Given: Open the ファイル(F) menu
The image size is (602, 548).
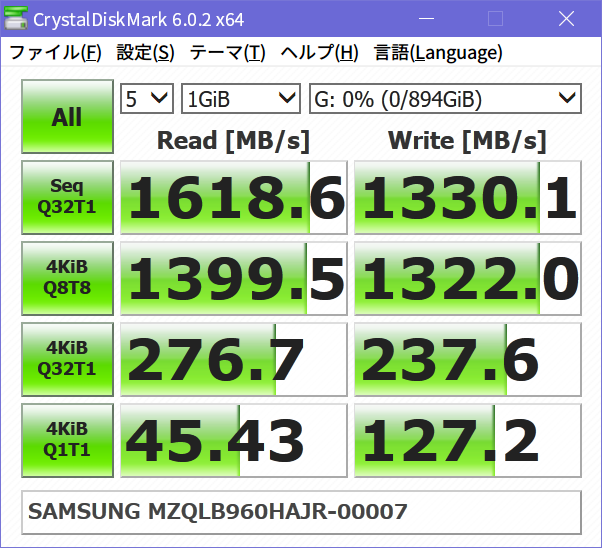Looking at the screenshot, I should pos(55,53).
